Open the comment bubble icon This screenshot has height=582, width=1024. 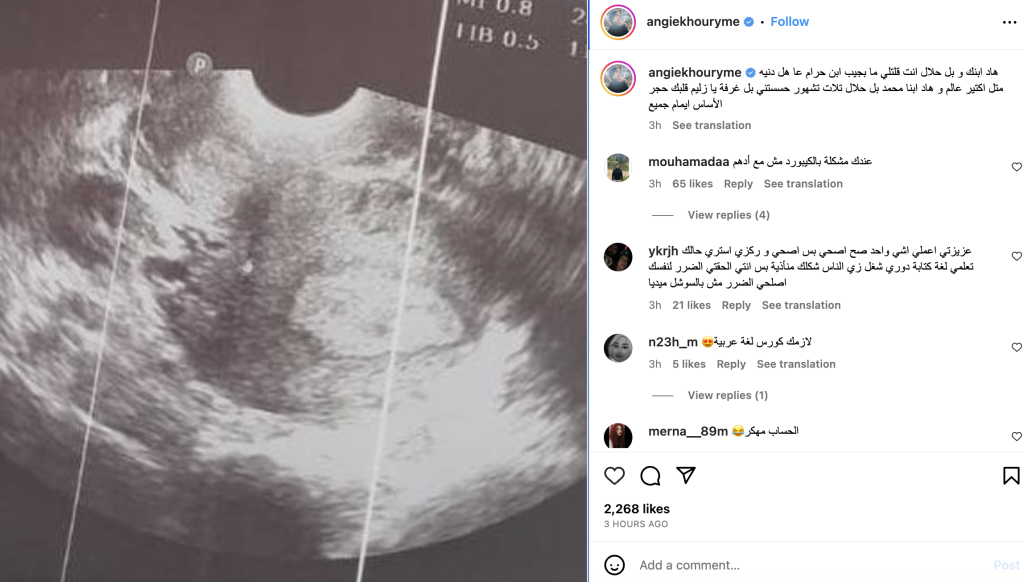650,476
